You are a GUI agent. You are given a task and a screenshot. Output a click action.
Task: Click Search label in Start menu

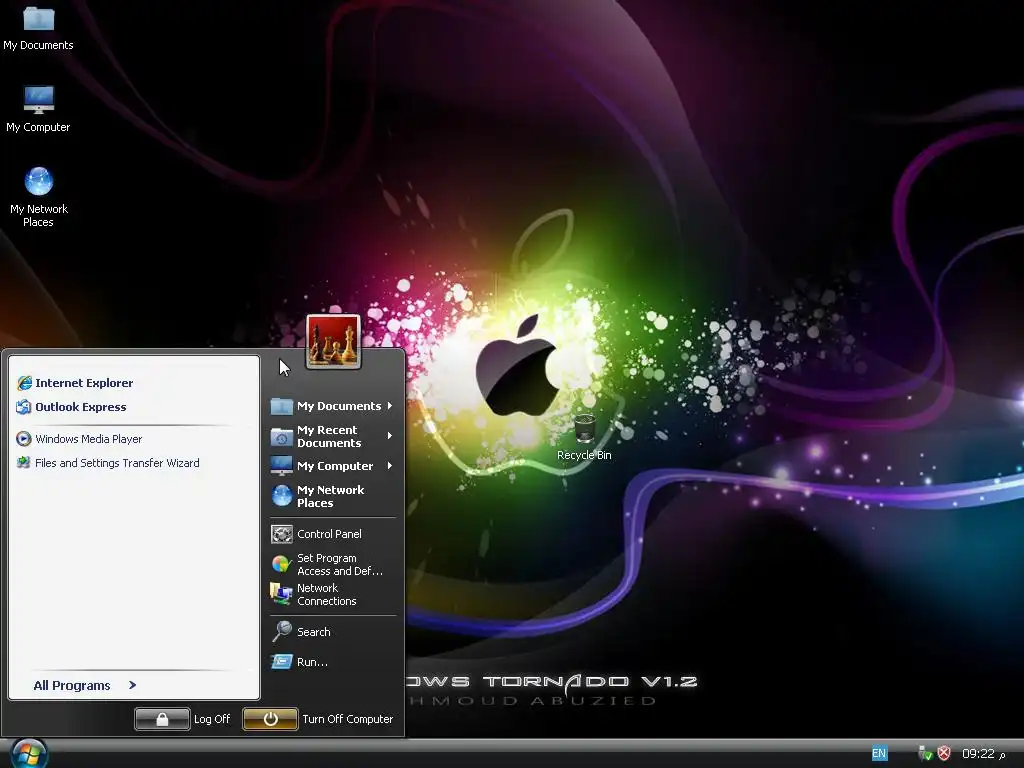[313, 632]
